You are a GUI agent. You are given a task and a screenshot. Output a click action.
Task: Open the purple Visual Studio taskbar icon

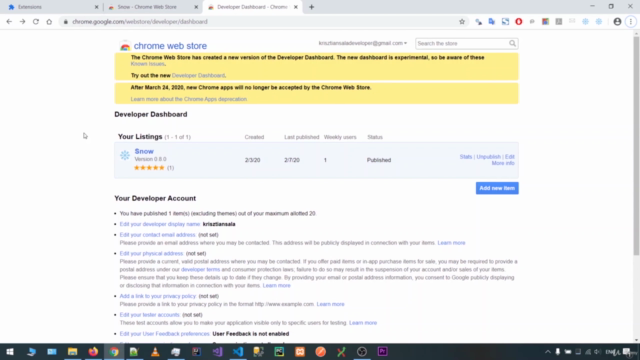[x=217, y=351]
